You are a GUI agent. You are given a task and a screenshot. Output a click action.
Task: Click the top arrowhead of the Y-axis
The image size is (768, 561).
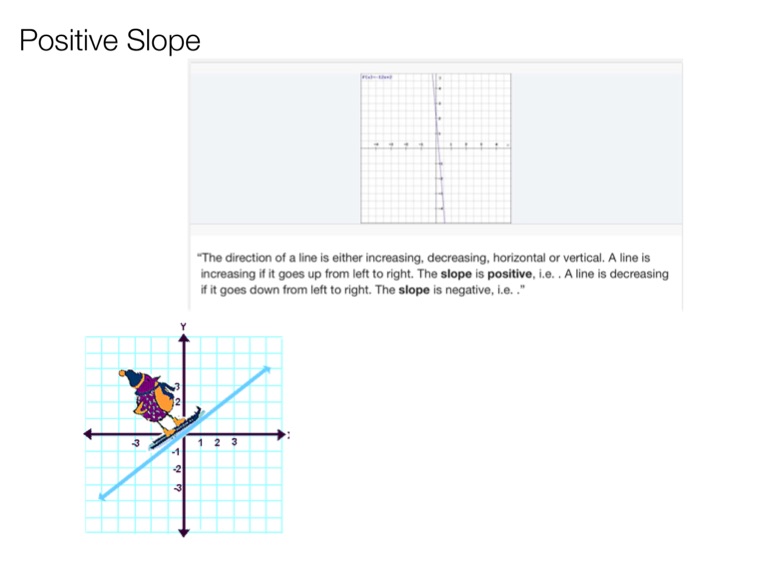pyautogui.click(x=183, y=337)
